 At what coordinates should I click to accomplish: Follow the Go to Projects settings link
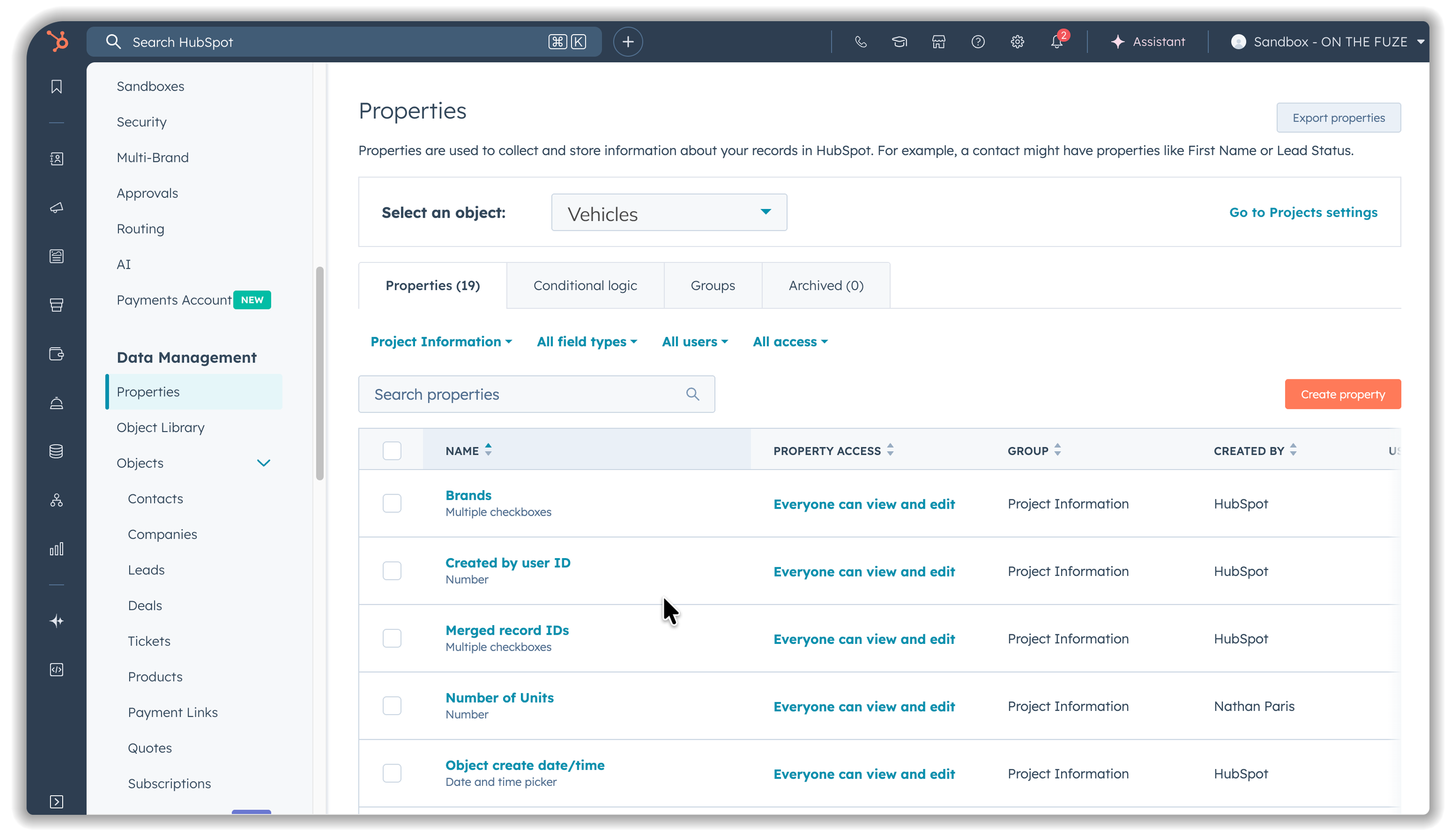tap(1303, 212)
